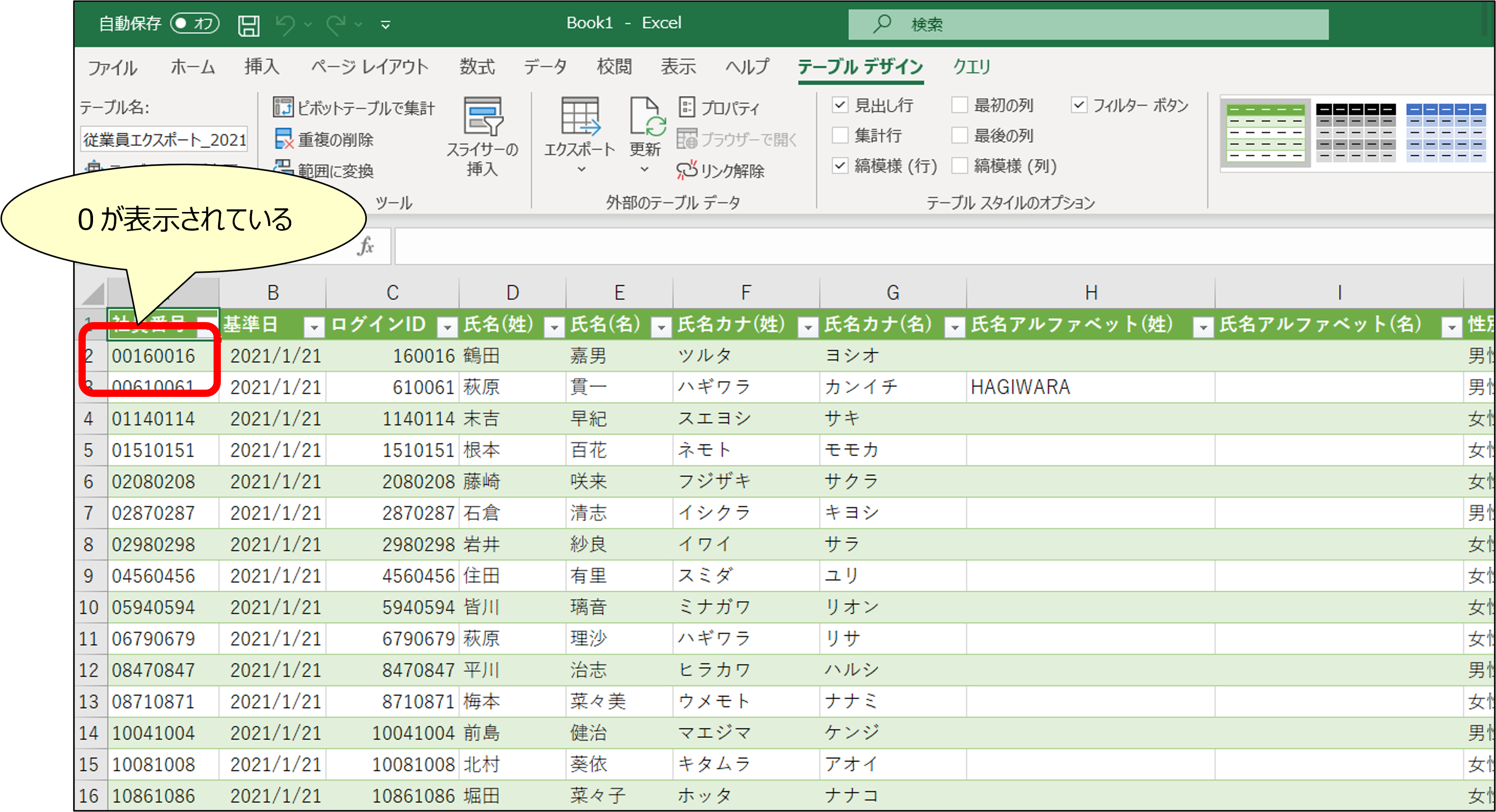Screen dimensions: 1496x812
Task: Open the クエリ tab
Action: point(971,66)
